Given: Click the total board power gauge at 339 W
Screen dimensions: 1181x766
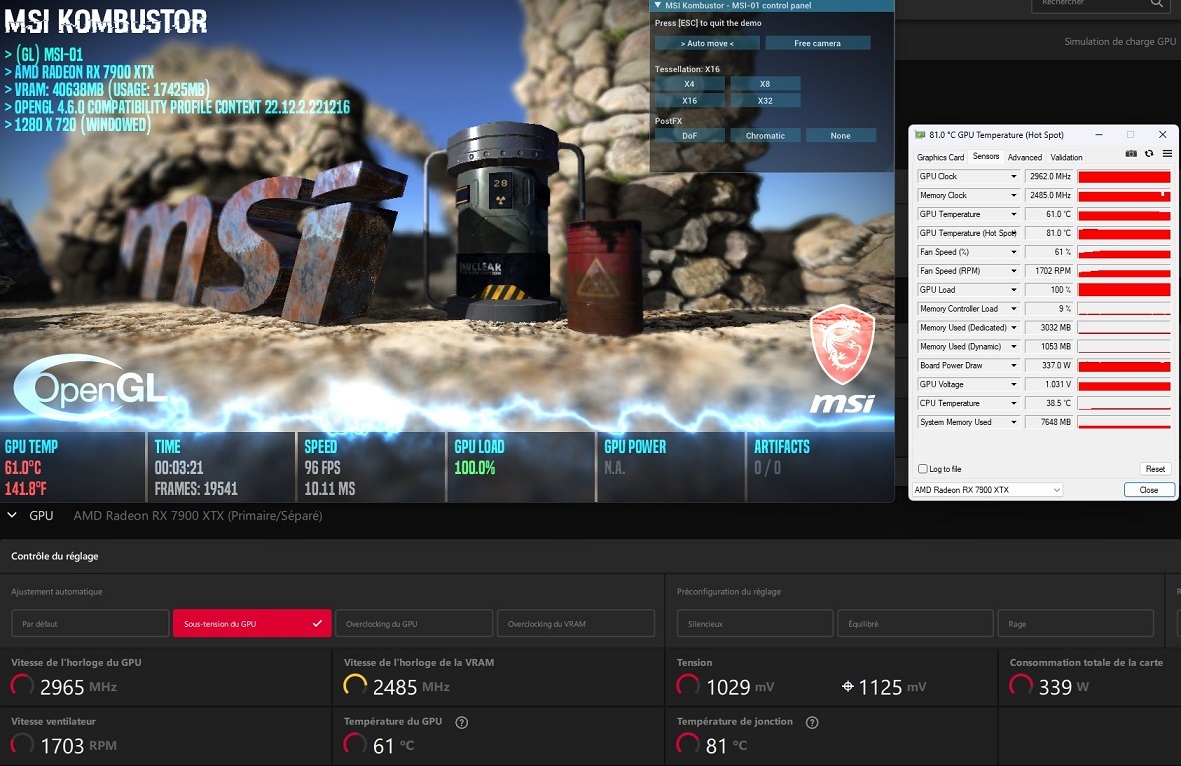Looking at the screenshot, I should 1021,686.
